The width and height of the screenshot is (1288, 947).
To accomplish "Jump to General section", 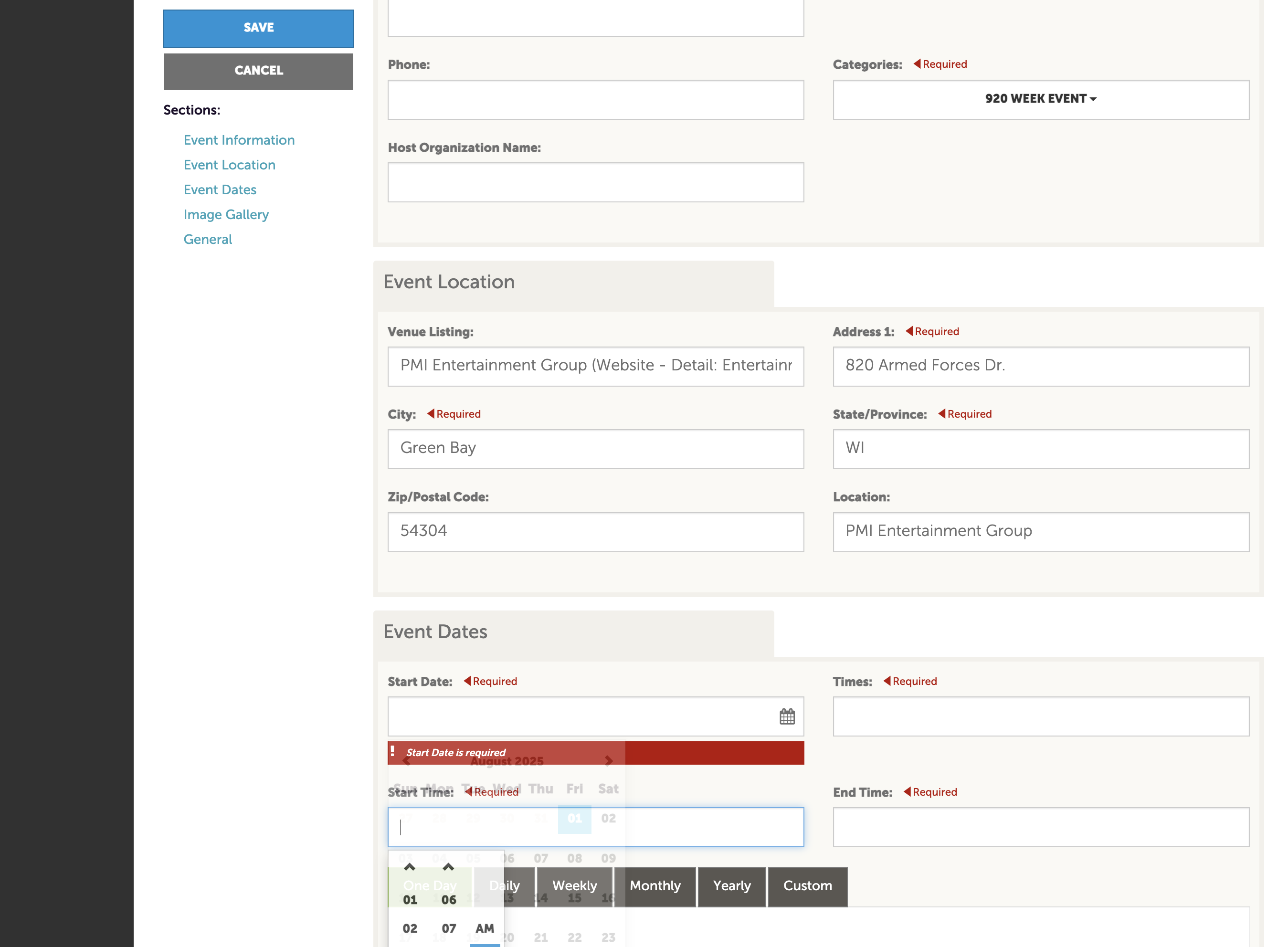I will (208, 239).
